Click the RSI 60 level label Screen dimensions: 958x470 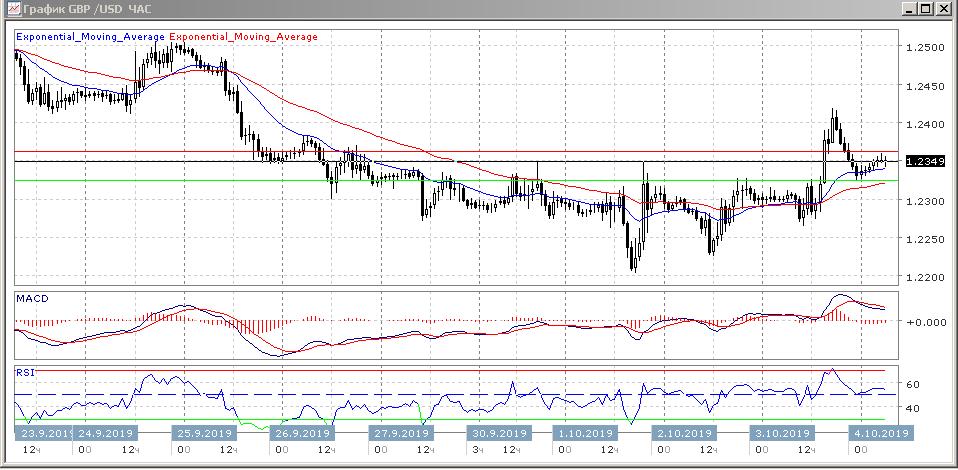coord(914,384)
